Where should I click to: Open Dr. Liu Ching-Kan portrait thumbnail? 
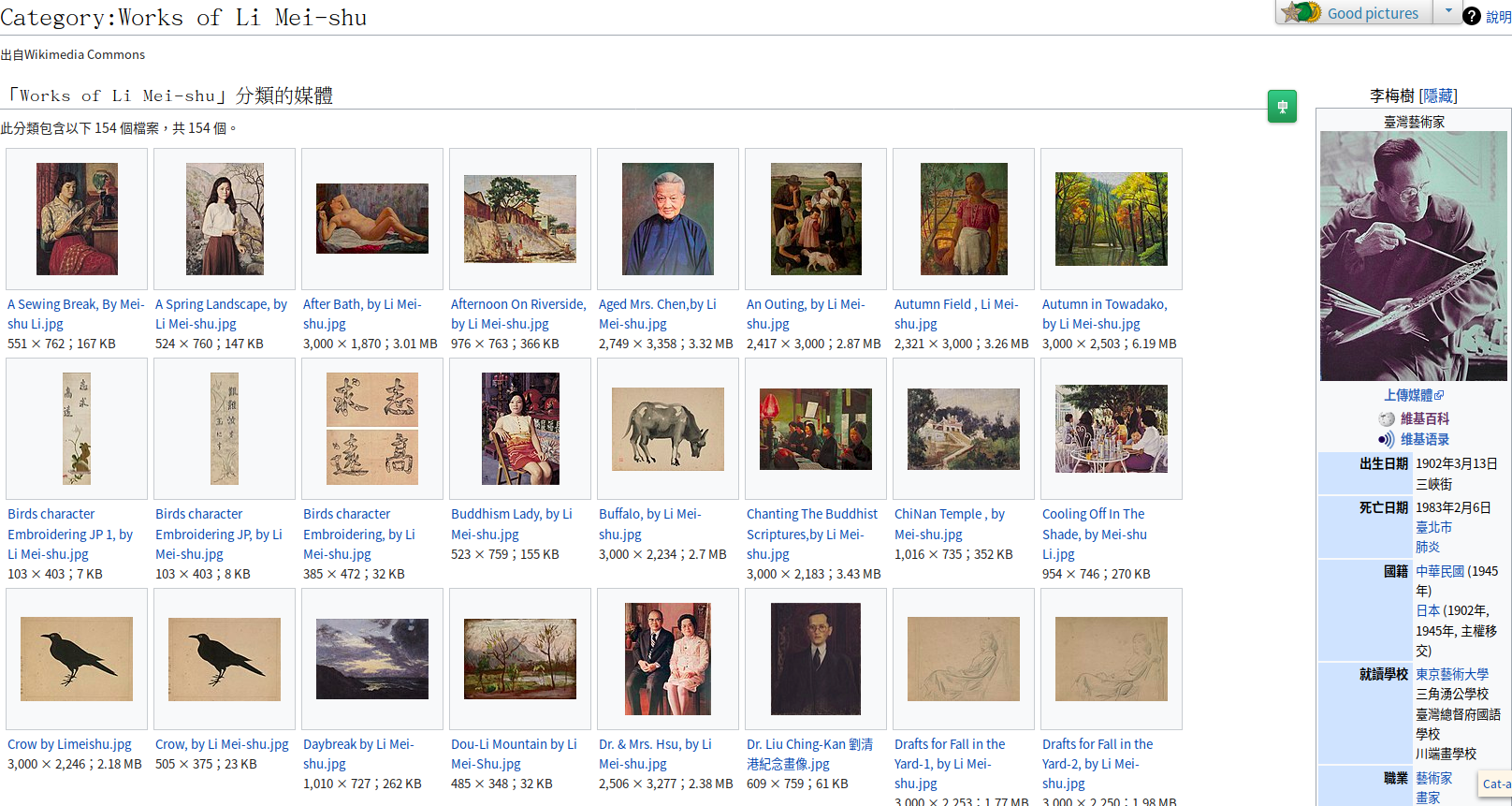[816, 659]
